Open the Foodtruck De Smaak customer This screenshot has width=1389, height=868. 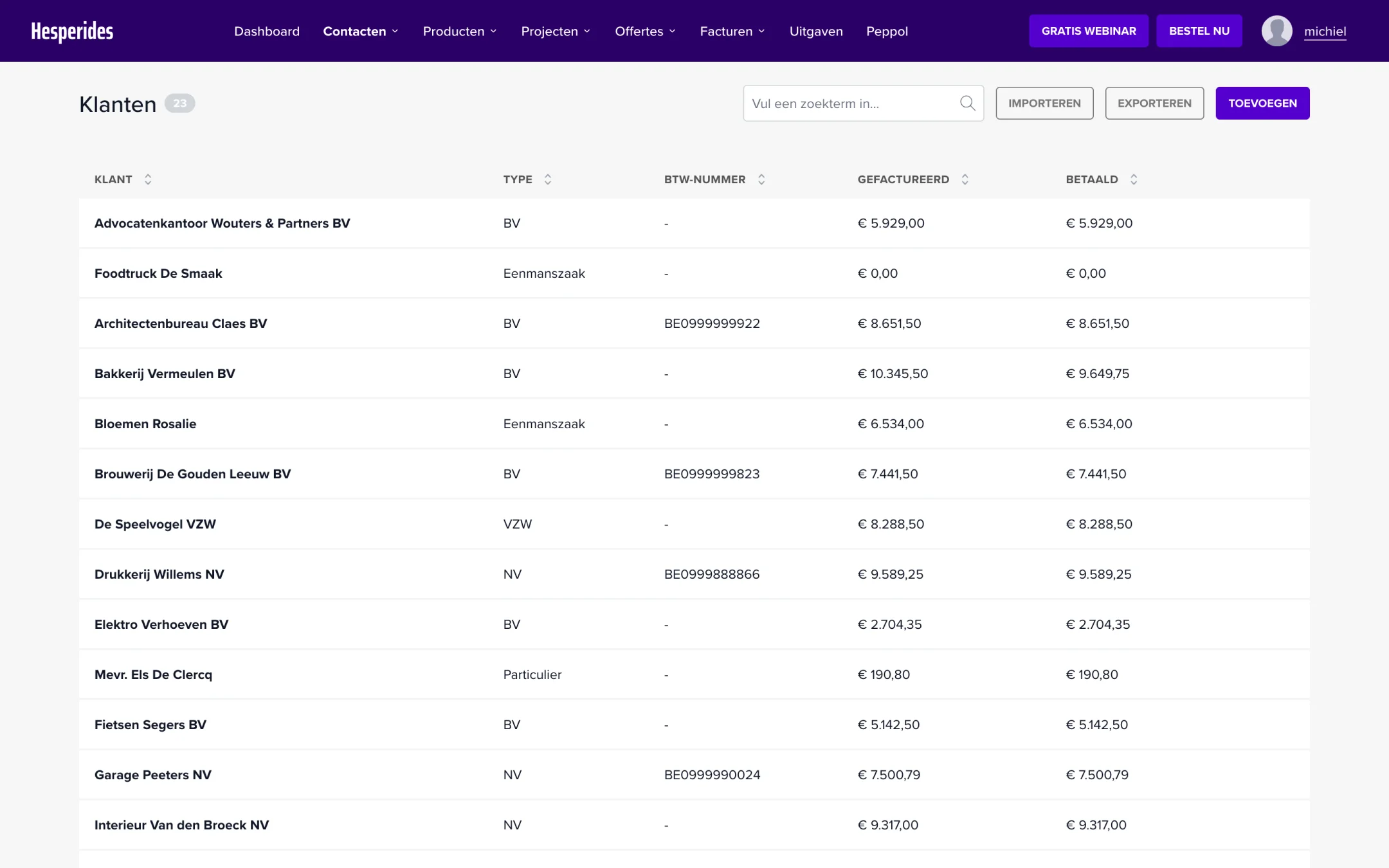click(x=694, y=273)
